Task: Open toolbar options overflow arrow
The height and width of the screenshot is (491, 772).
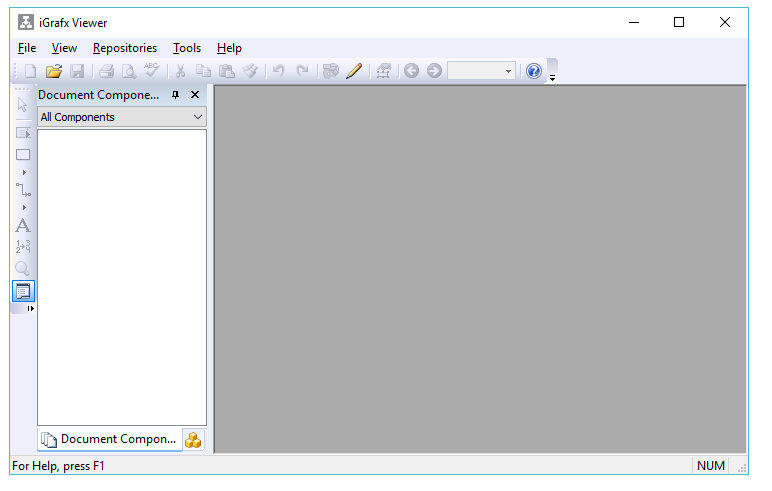Action: 552,78
